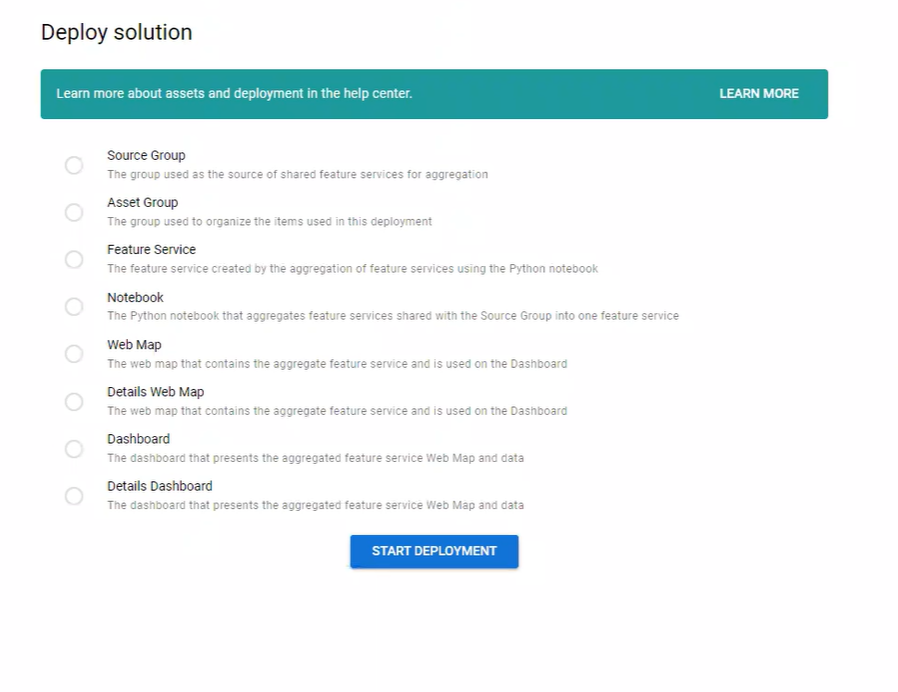Click the Python notebook description under Notebook

click(392, 316)
